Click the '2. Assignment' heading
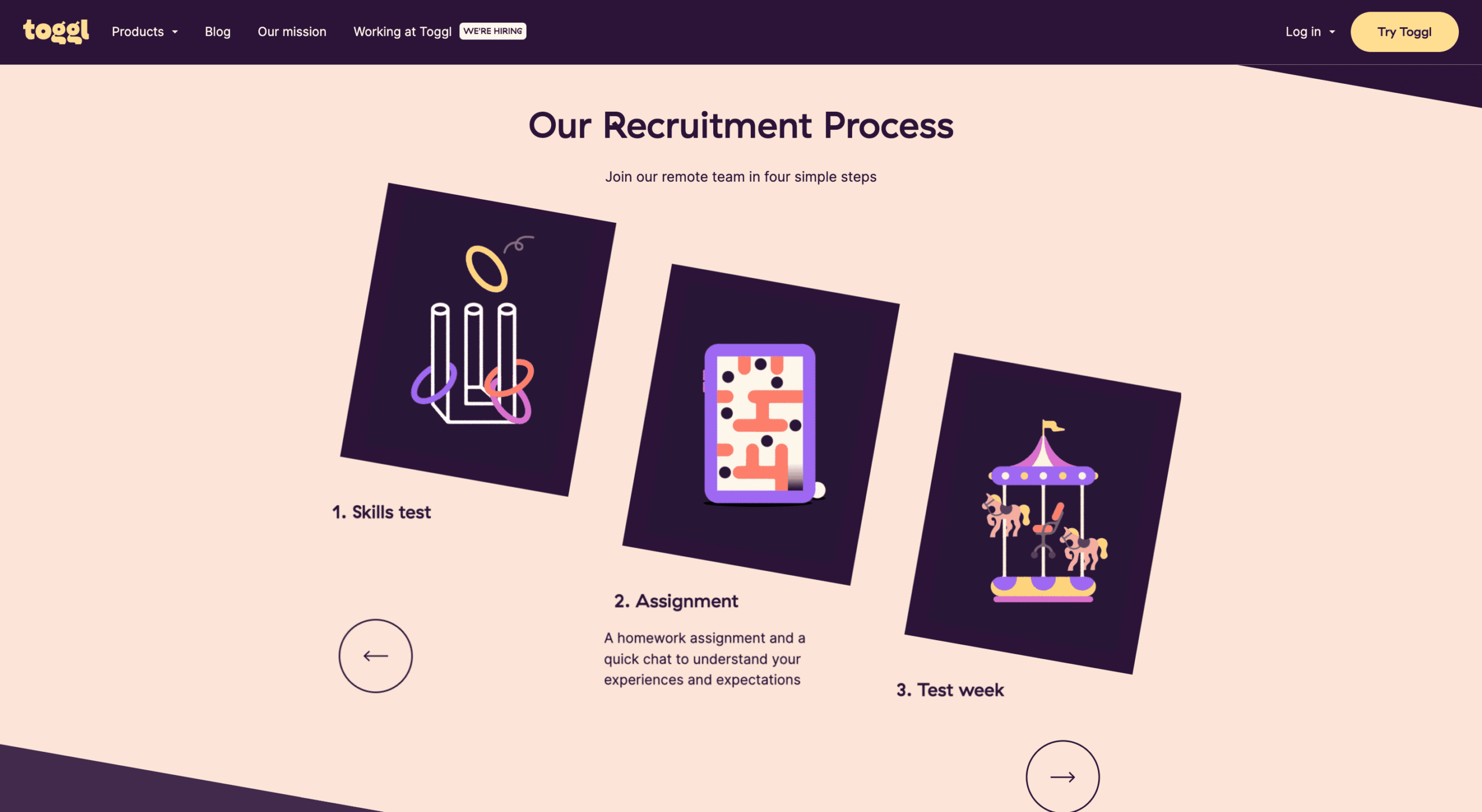The image size is (1482, 812). click(x=676, y=601)
